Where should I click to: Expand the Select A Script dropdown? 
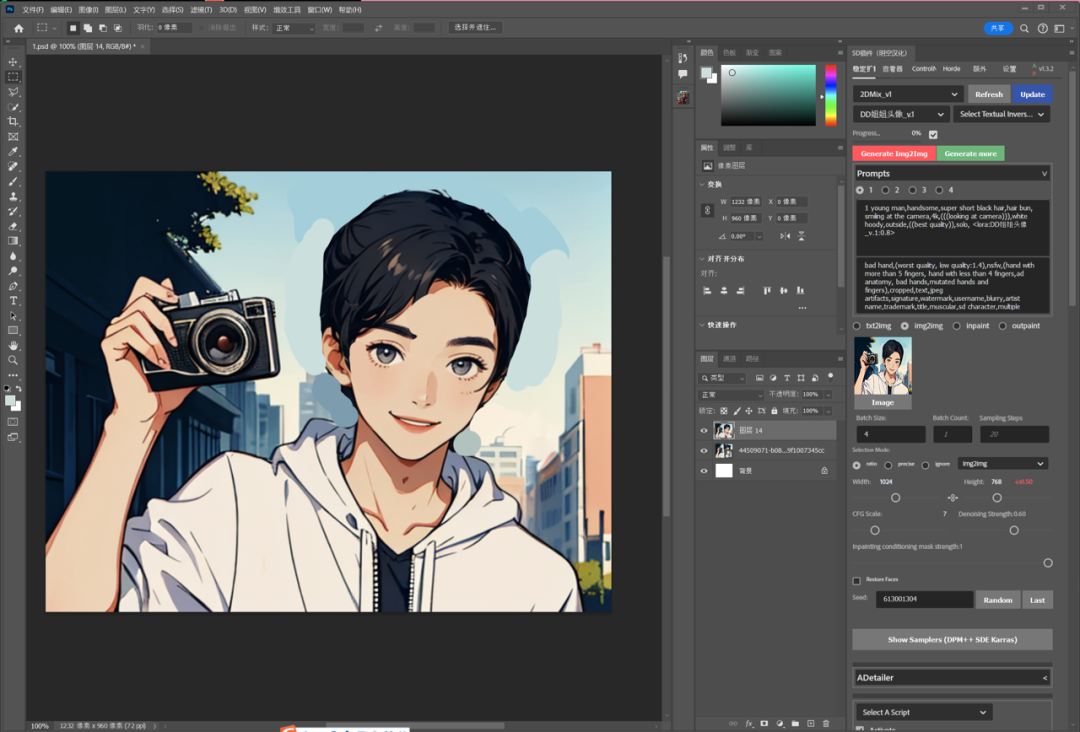pyautogui.click(x=924, y=712)
